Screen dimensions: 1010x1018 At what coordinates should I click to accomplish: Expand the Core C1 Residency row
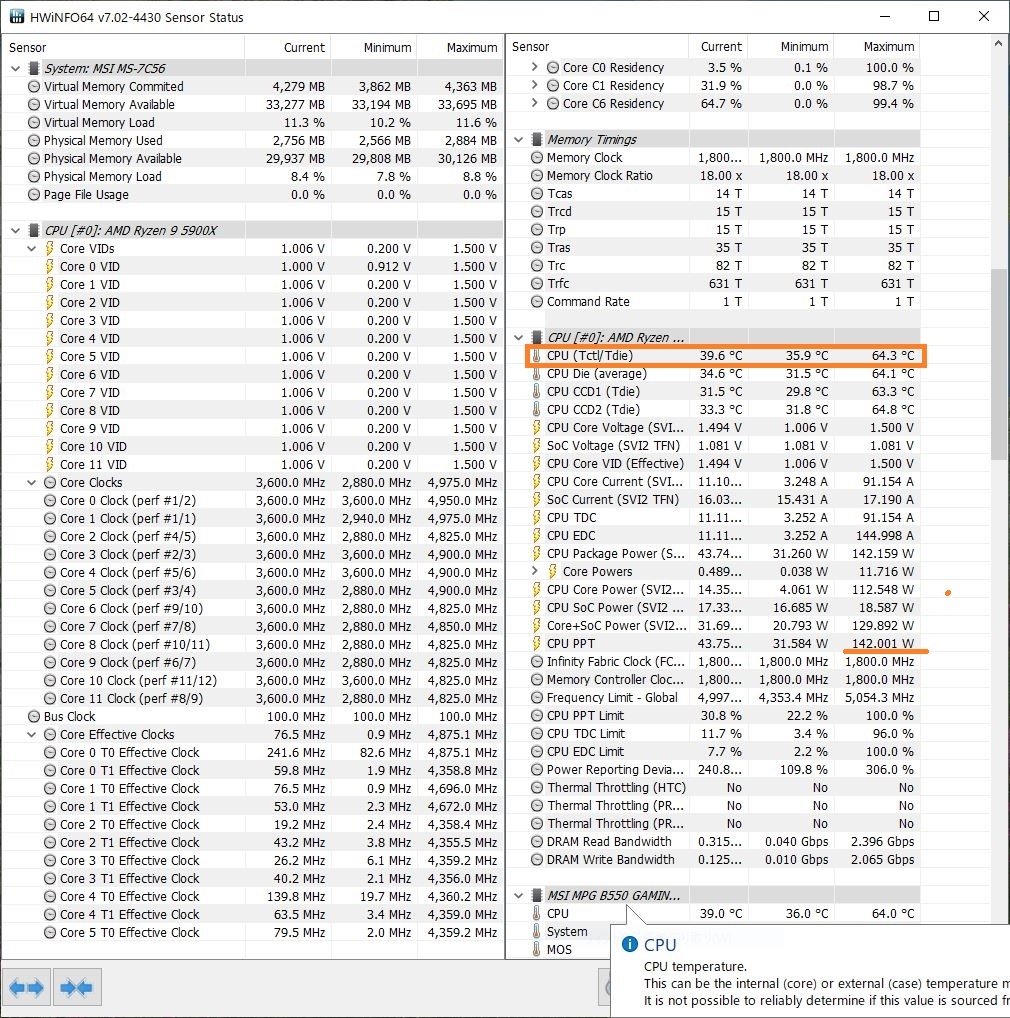click(534, 85)
